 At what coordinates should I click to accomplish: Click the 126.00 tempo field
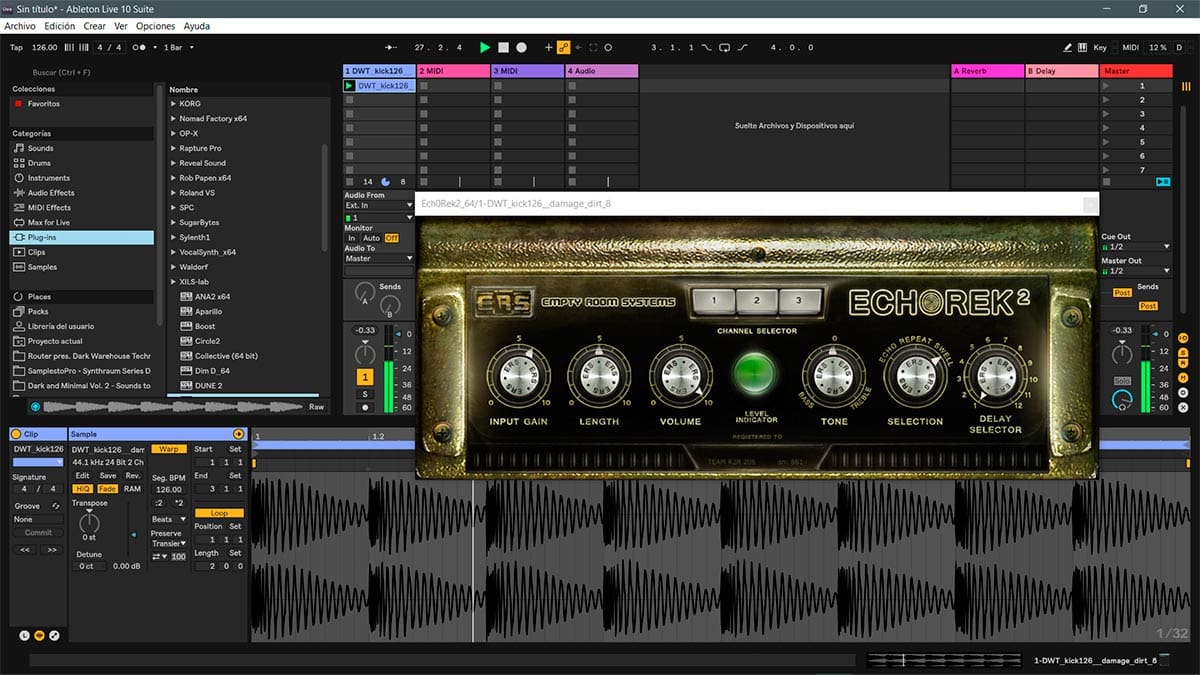pos(44,47)
